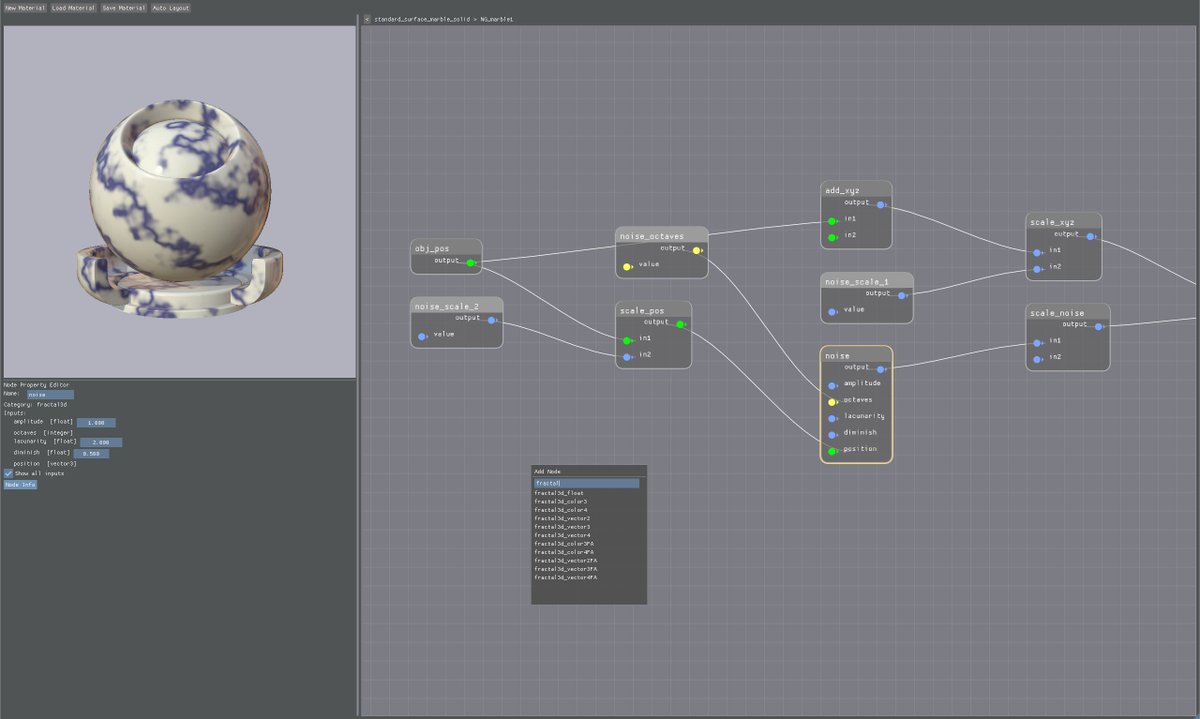Screen dimensions: 1200x719
Task: Click the amplitude value slider field
Action: click(96, 422)
